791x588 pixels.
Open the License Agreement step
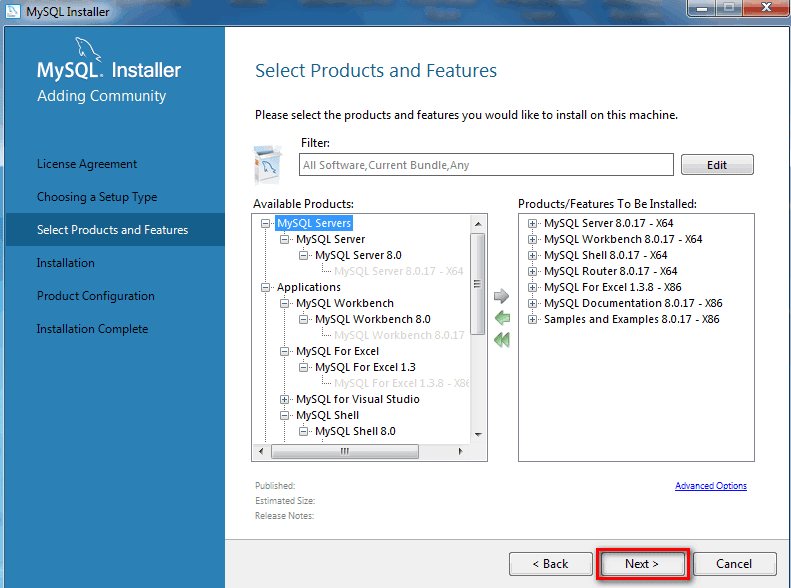tap(87, 164)
